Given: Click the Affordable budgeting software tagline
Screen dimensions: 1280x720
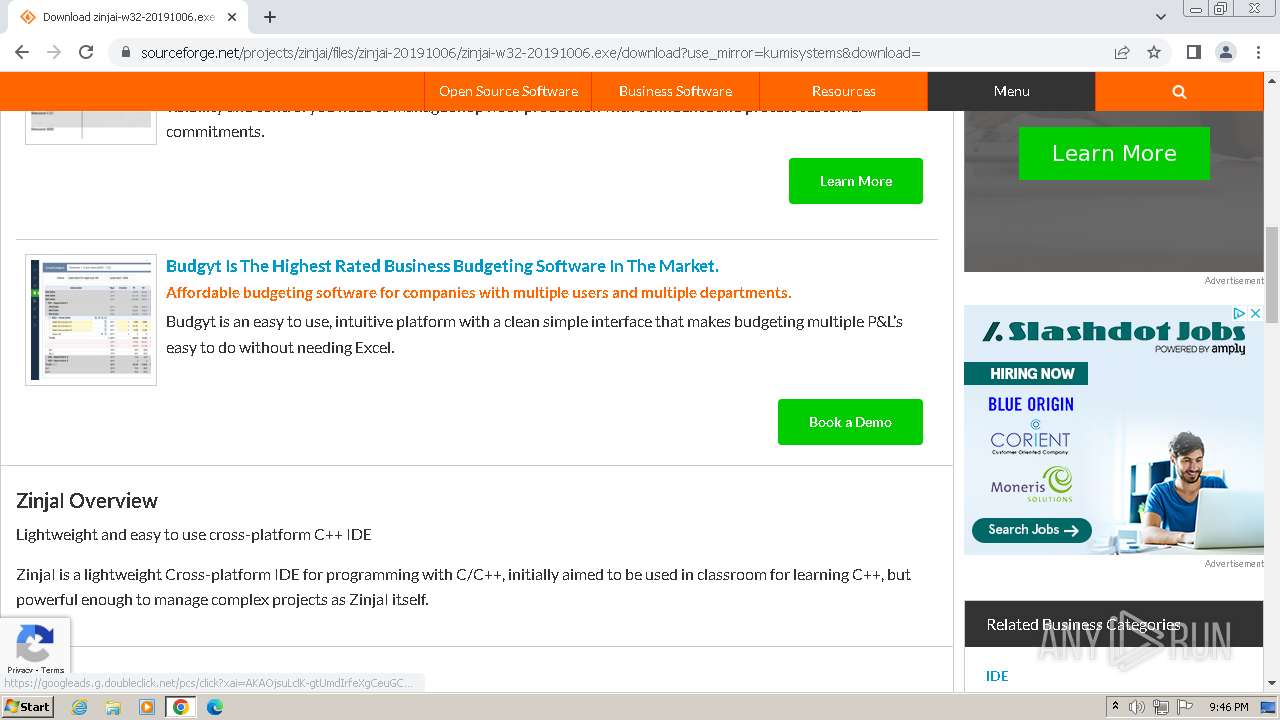Looking at the screenshot, I should [478, 293].
